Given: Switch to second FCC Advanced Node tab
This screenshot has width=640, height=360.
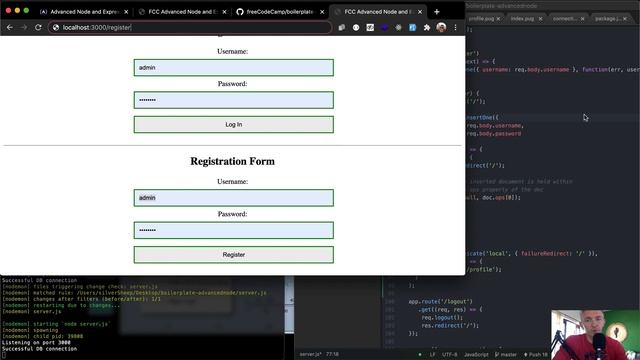Looking at the screenshot, I should [182, 12].
